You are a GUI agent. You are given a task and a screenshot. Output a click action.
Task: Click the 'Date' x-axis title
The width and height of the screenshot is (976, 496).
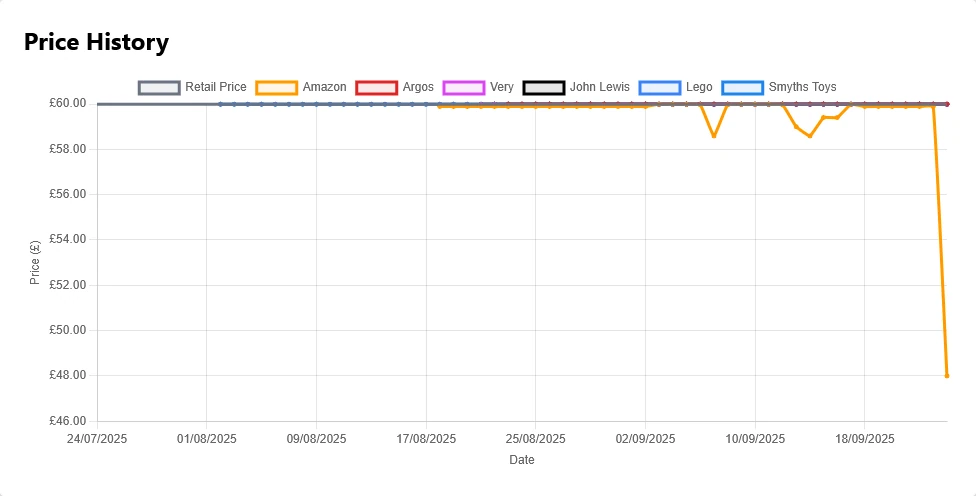[x=521, y=460]
